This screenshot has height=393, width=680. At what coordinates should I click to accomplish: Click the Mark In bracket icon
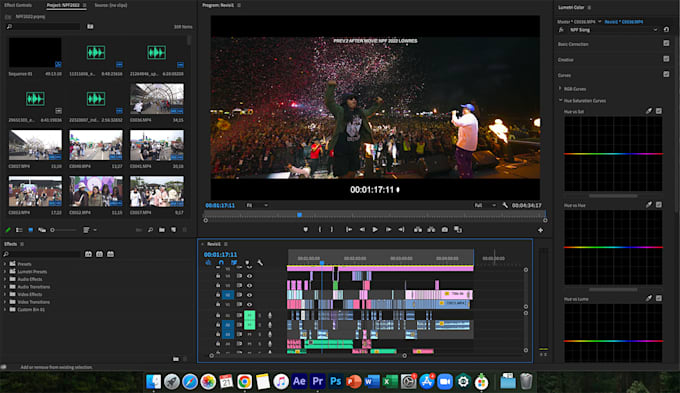point(320,229)
